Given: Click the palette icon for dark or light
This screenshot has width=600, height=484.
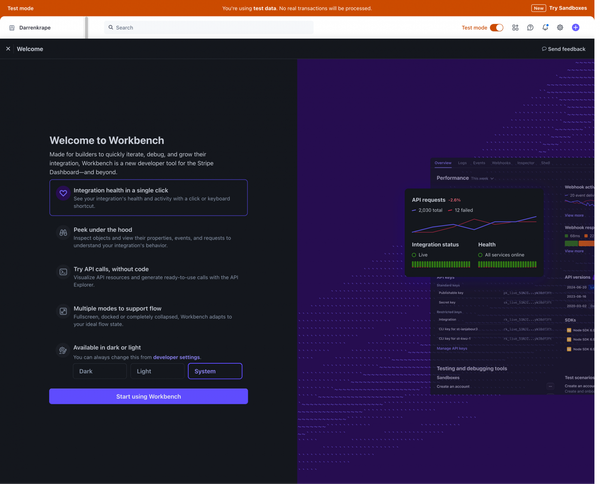Looking at the screenshot, I should pos(63,350).
